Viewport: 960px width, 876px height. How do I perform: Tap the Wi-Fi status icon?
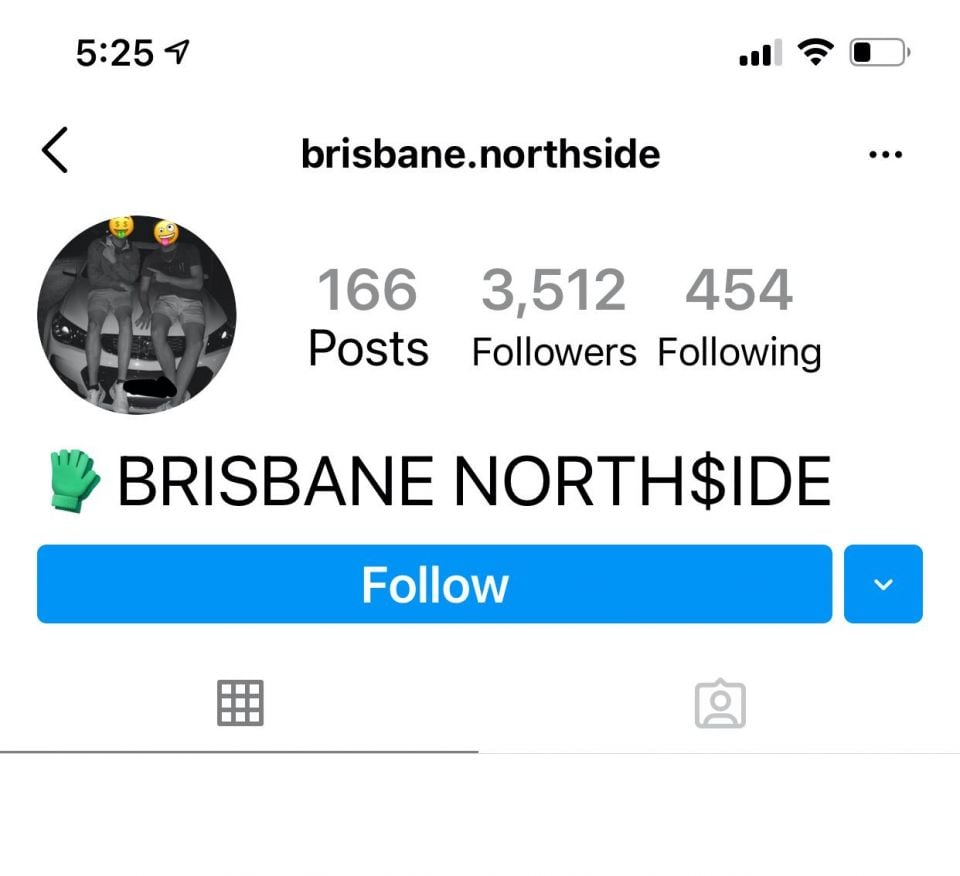tap(815, 52)
